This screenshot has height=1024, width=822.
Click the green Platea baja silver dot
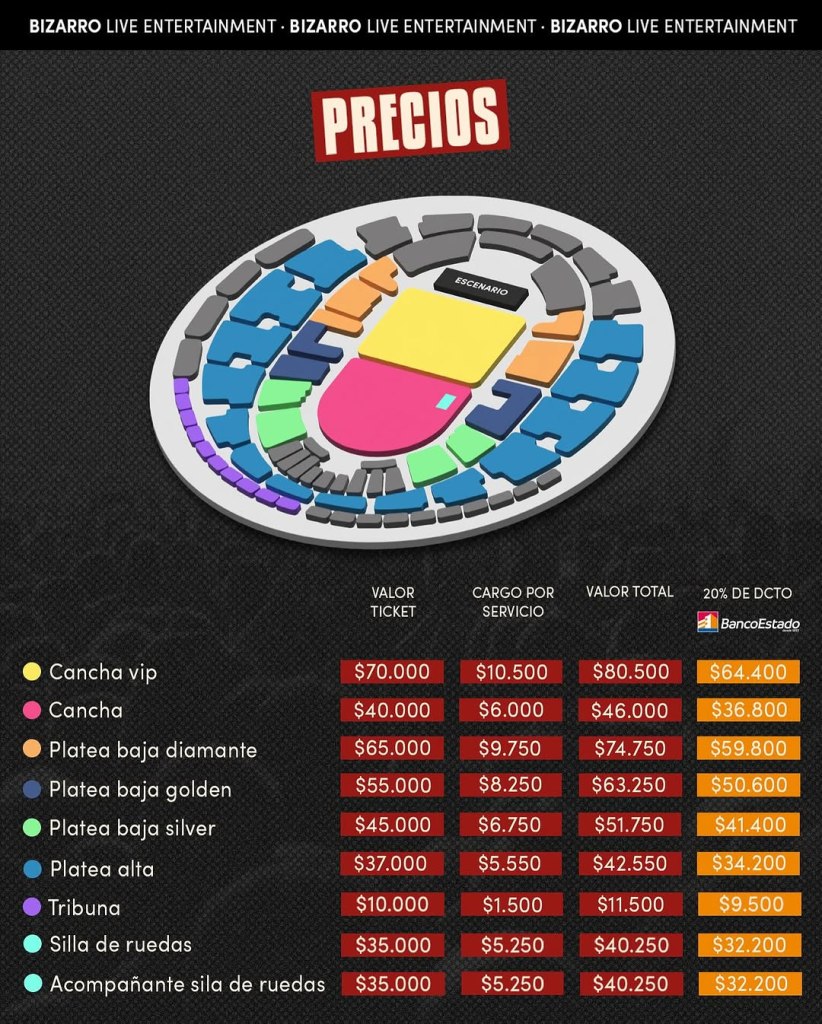click(32, 828)
